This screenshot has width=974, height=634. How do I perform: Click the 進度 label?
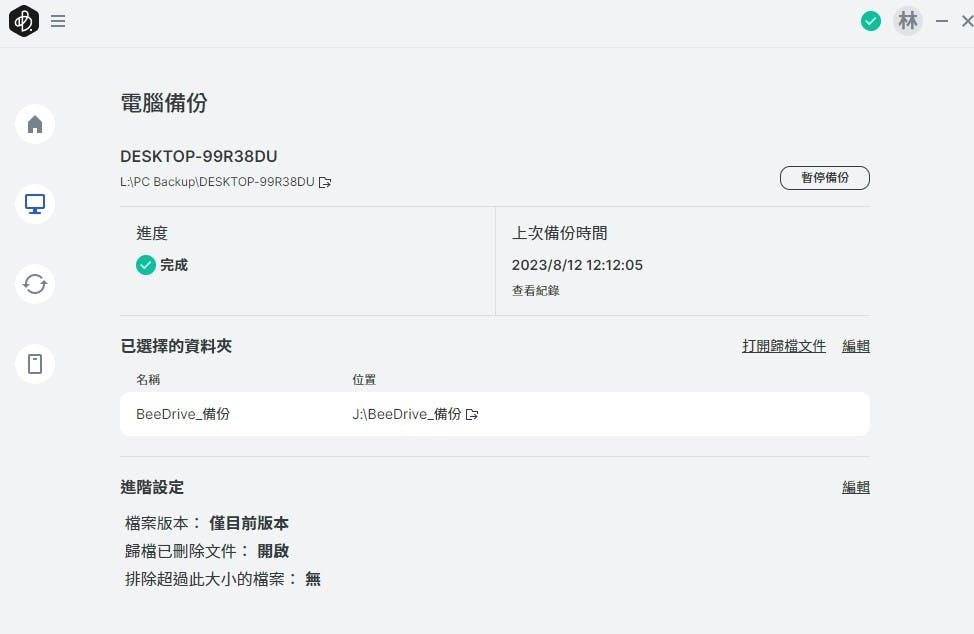pyautogui.click(x=152, y=233)
